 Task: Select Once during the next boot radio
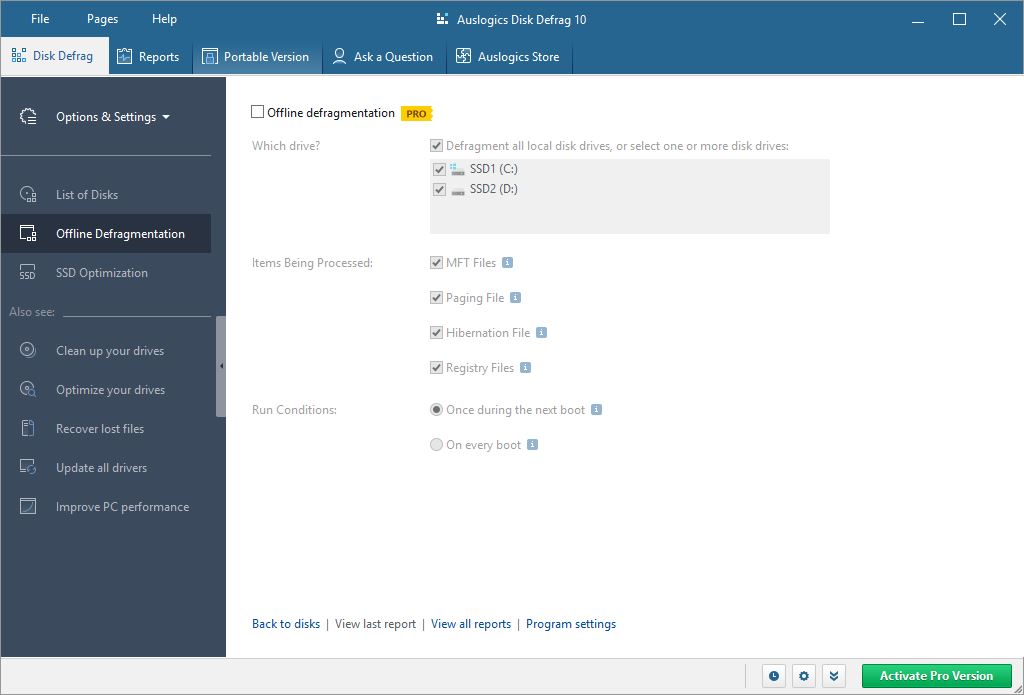(436, 410)
